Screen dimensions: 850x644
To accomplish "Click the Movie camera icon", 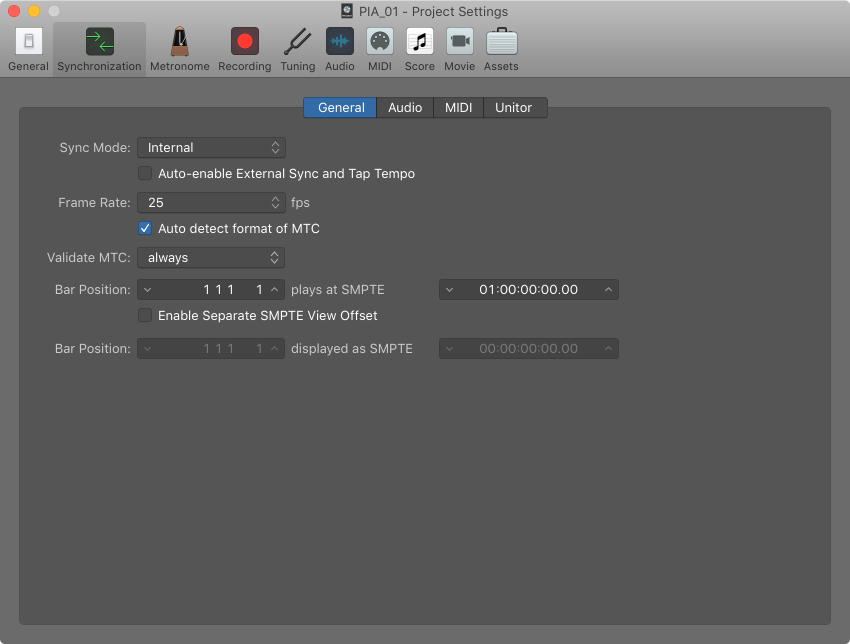I will (460, 49).
